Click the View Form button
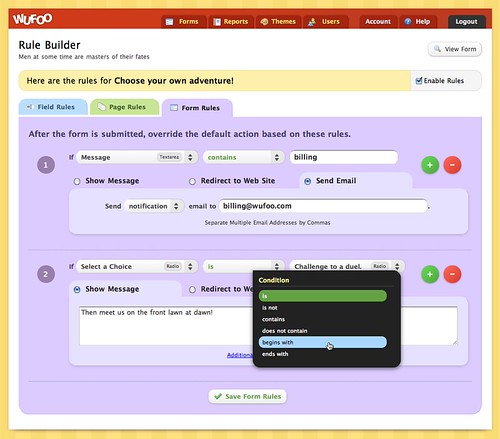 [455, 49]
